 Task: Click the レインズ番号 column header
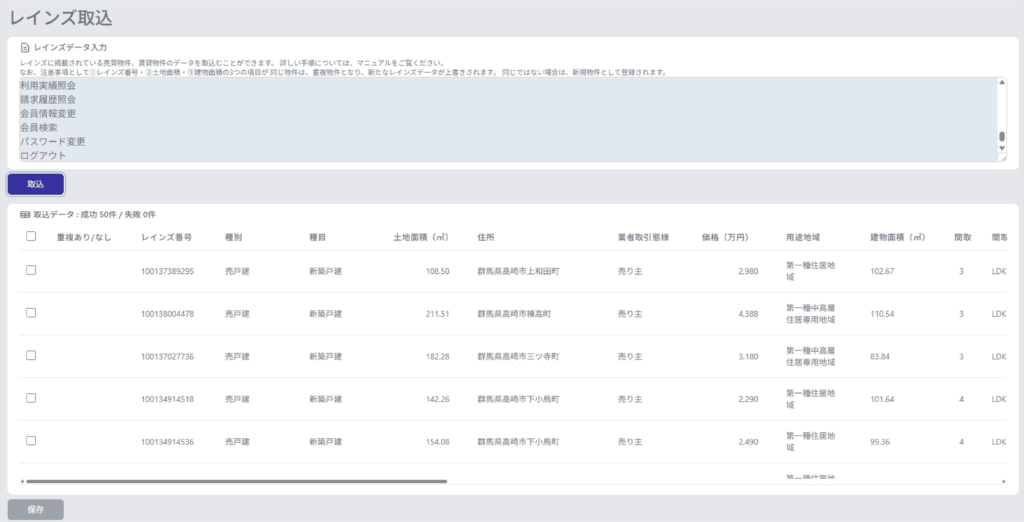click(167, 238)
